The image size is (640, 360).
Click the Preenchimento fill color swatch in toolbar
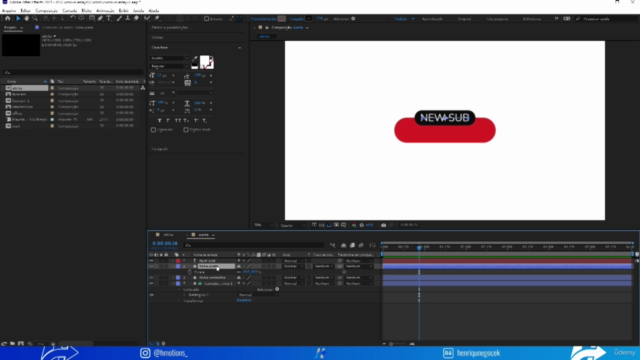coord(282,19)
